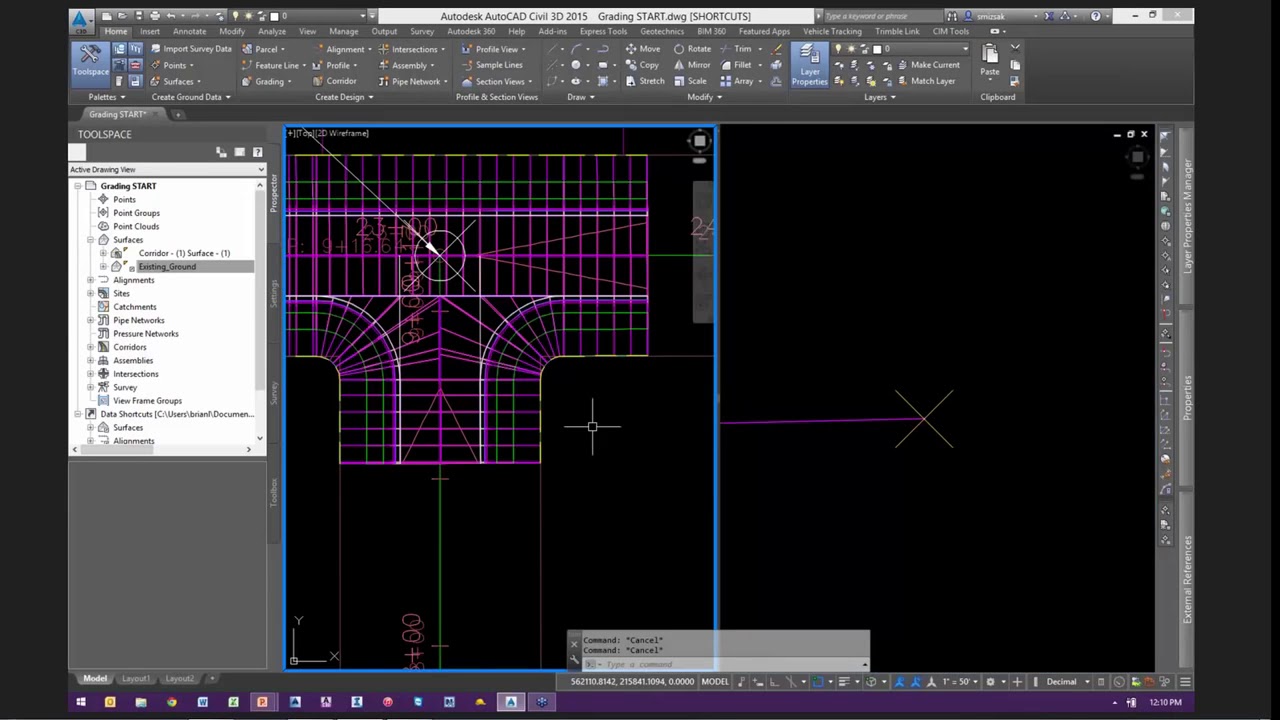Click the Windows Start button
Screen dimensions: 1280x720
(x=80, y=702)
